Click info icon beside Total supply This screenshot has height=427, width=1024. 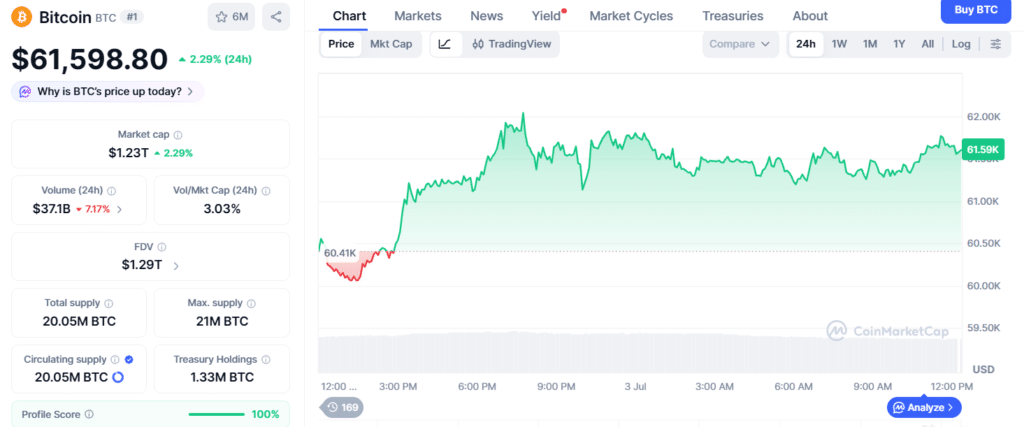point(108,304)
